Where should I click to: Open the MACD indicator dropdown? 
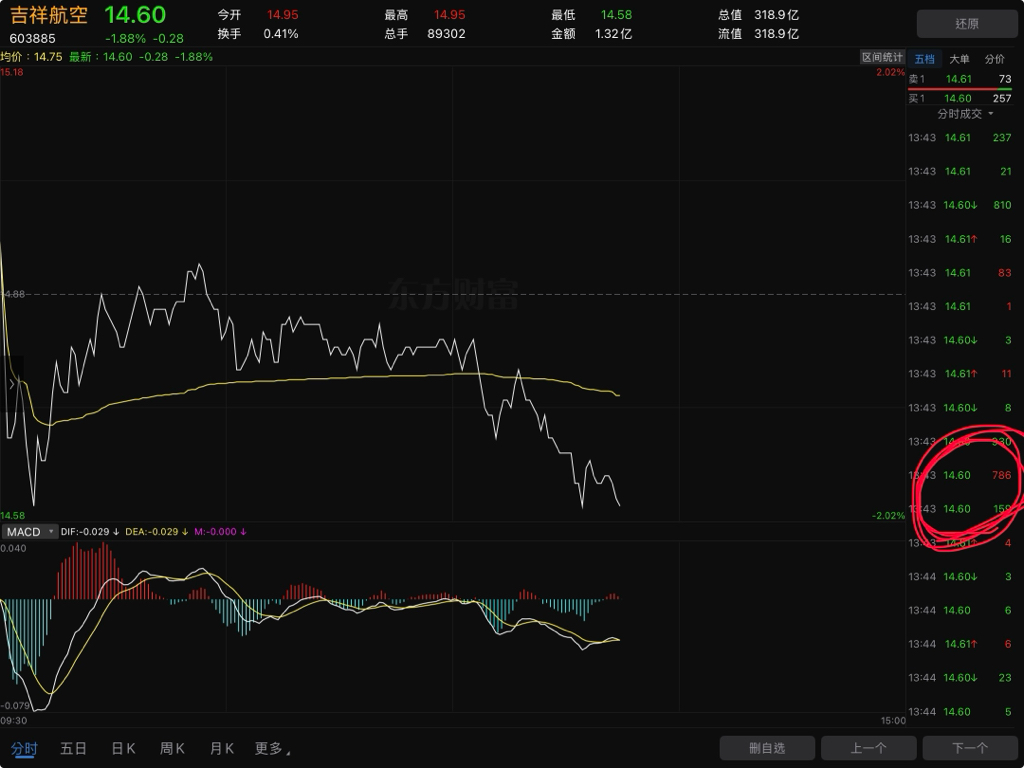click(x=29, y=532)
